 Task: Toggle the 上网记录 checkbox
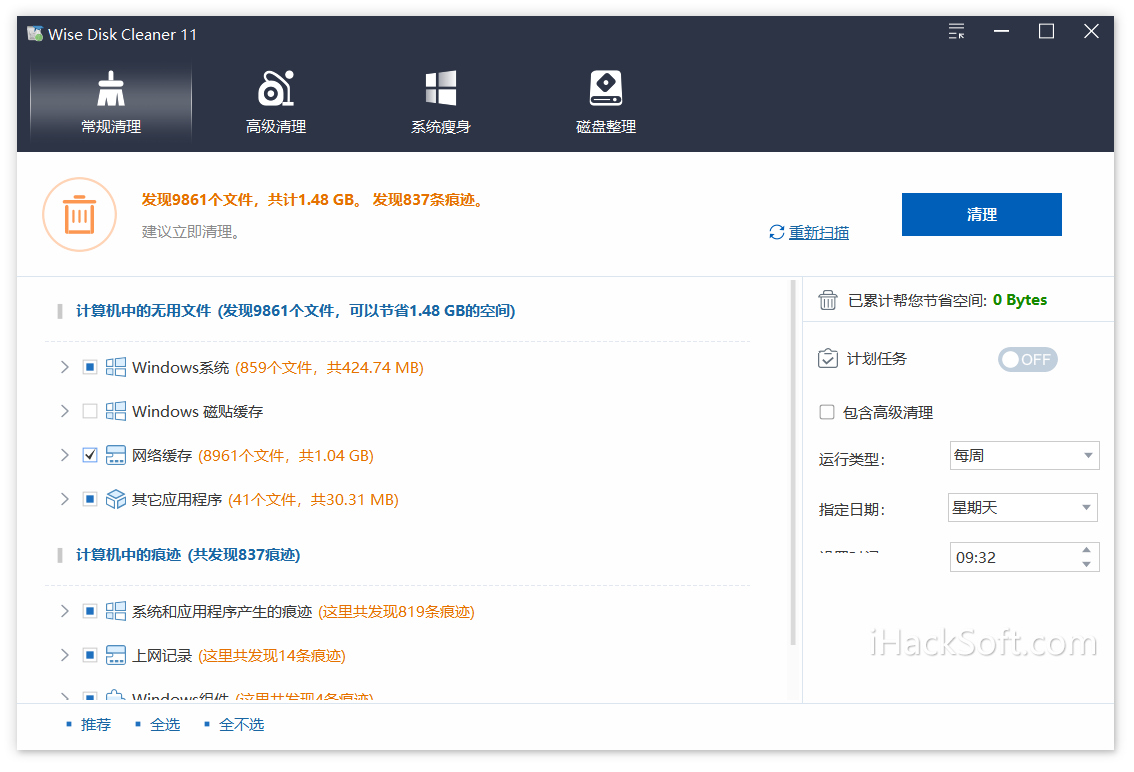click(x=90, y=656)
